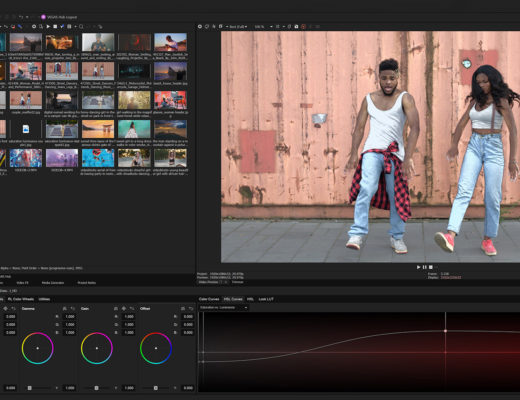Select the purple-tinted clip thumbnail
This screenshot has height=400, width=520.
pyautogui.click(x=62, y=158)
